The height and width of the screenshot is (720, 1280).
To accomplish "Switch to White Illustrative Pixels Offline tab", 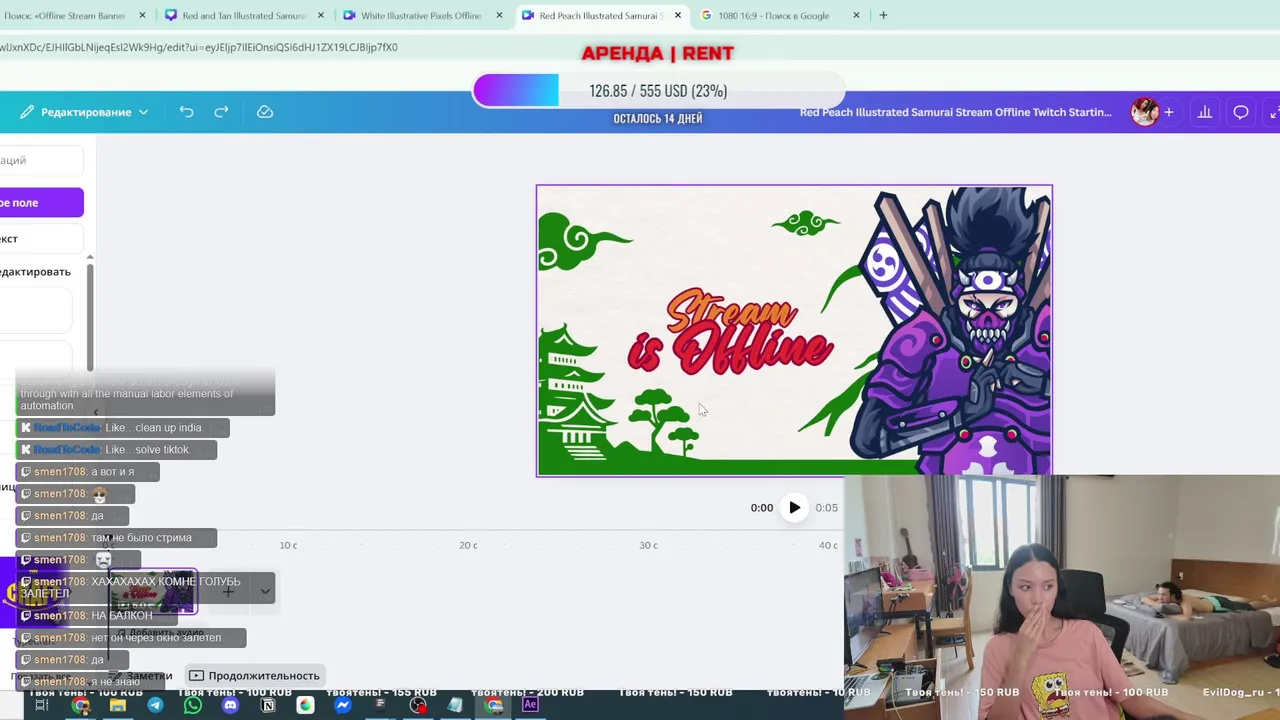I will 418,16.
